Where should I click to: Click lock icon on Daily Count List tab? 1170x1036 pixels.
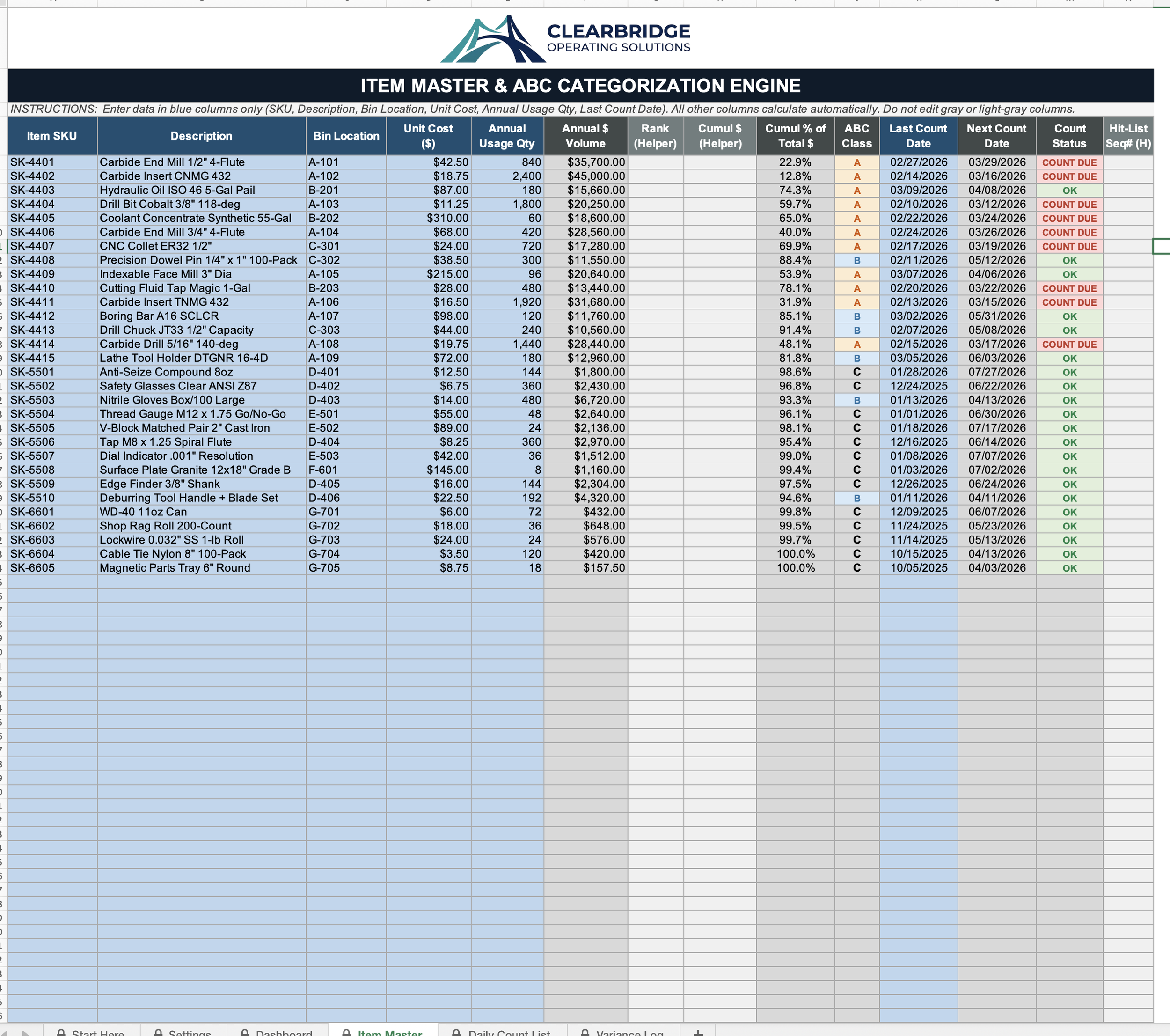tap(456, 1033)
